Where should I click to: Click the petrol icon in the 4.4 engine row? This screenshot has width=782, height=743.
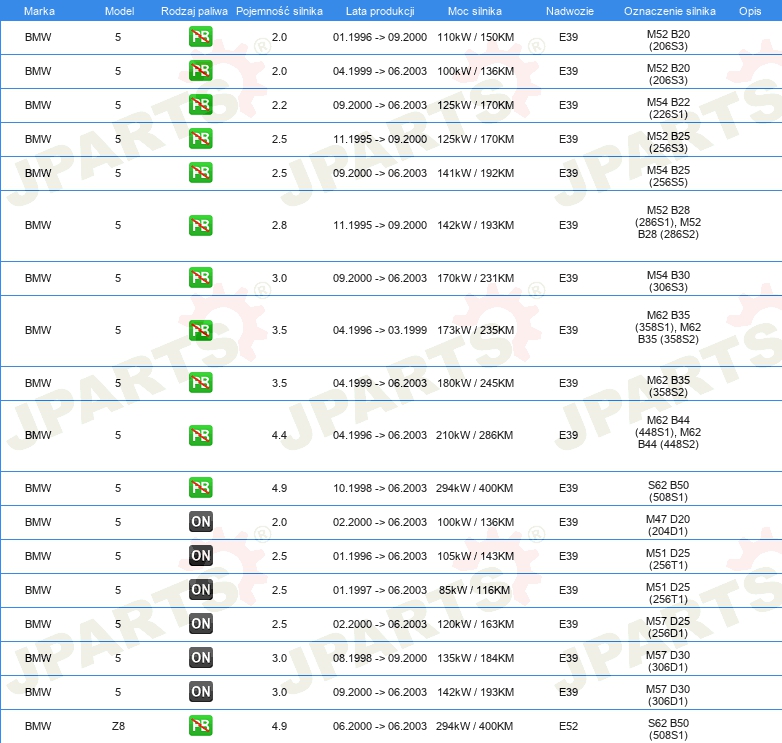coord(200,435)
